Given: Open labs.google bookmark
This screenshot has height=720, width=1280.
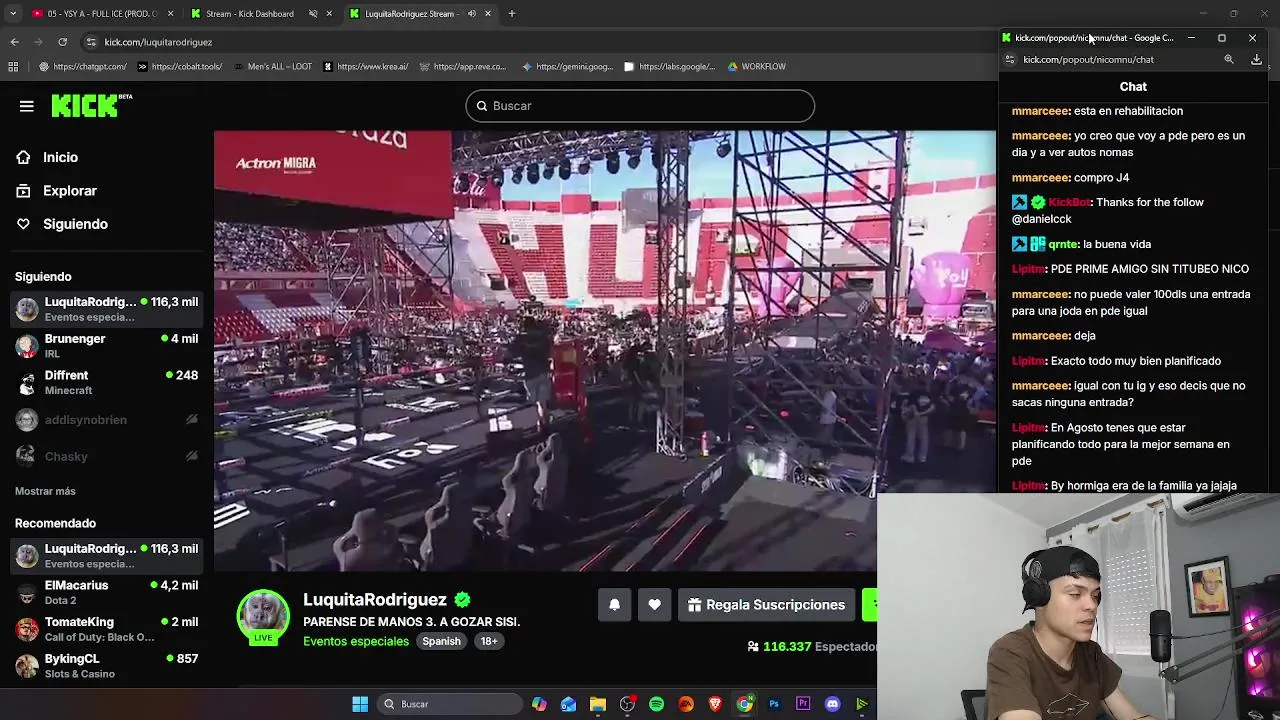Looking at the screenshot, I should pyautogui.click(x=670, y=67).
